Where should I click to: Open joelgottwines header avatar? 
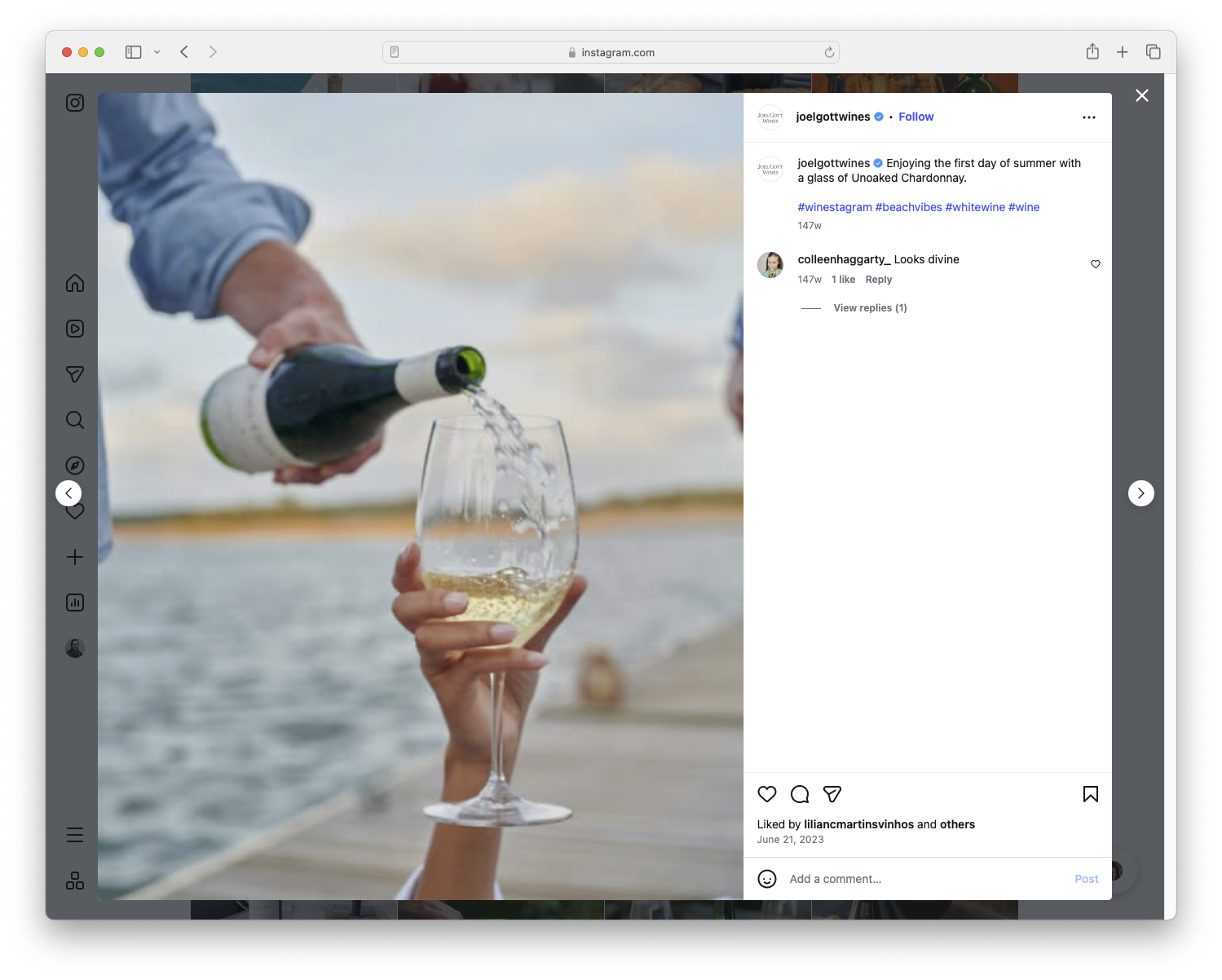770,117
